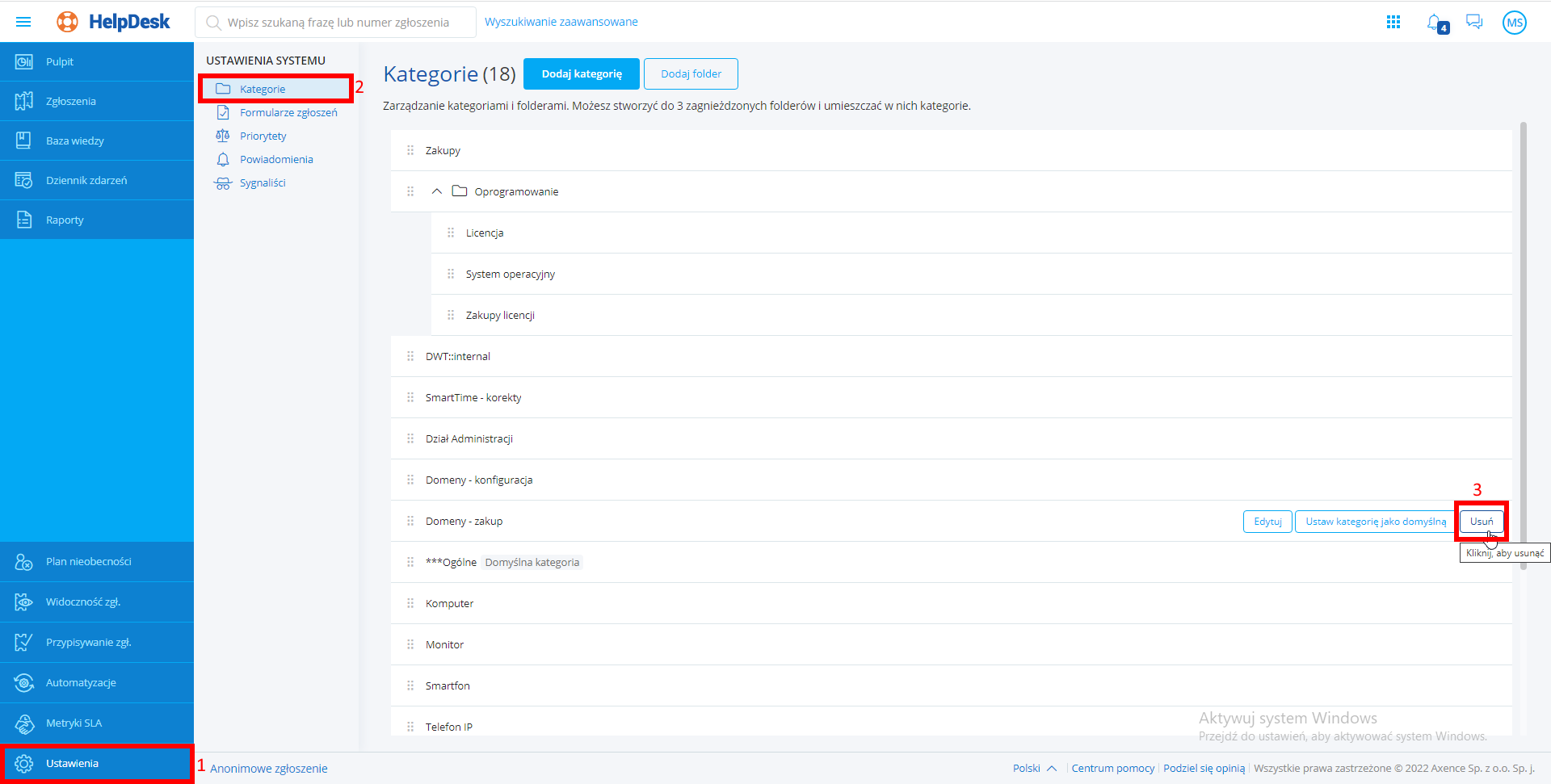The image size is (1551, 784).
Task: Select Formularze zgłoszeń settings item
Action: [275, 112]
